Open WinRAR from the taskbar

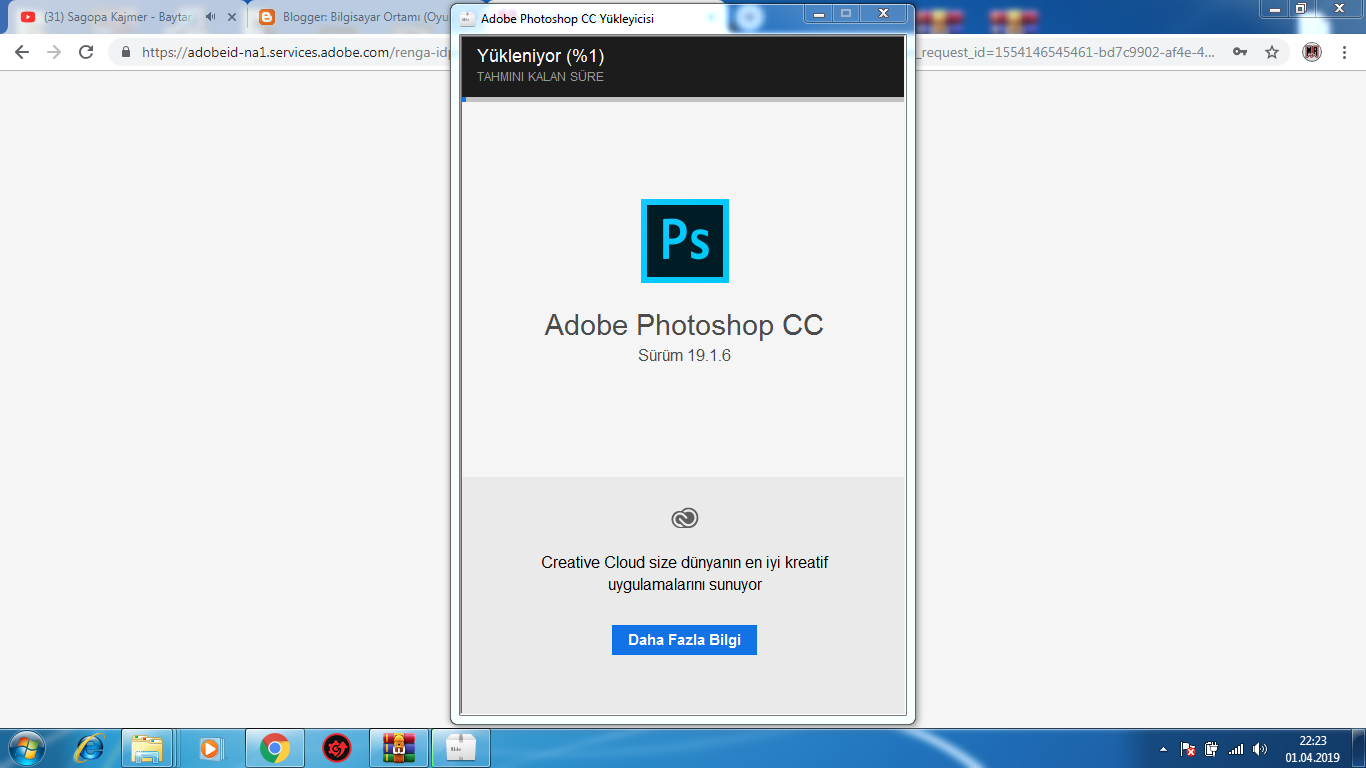pyautogui.click(x=398, y=748)
